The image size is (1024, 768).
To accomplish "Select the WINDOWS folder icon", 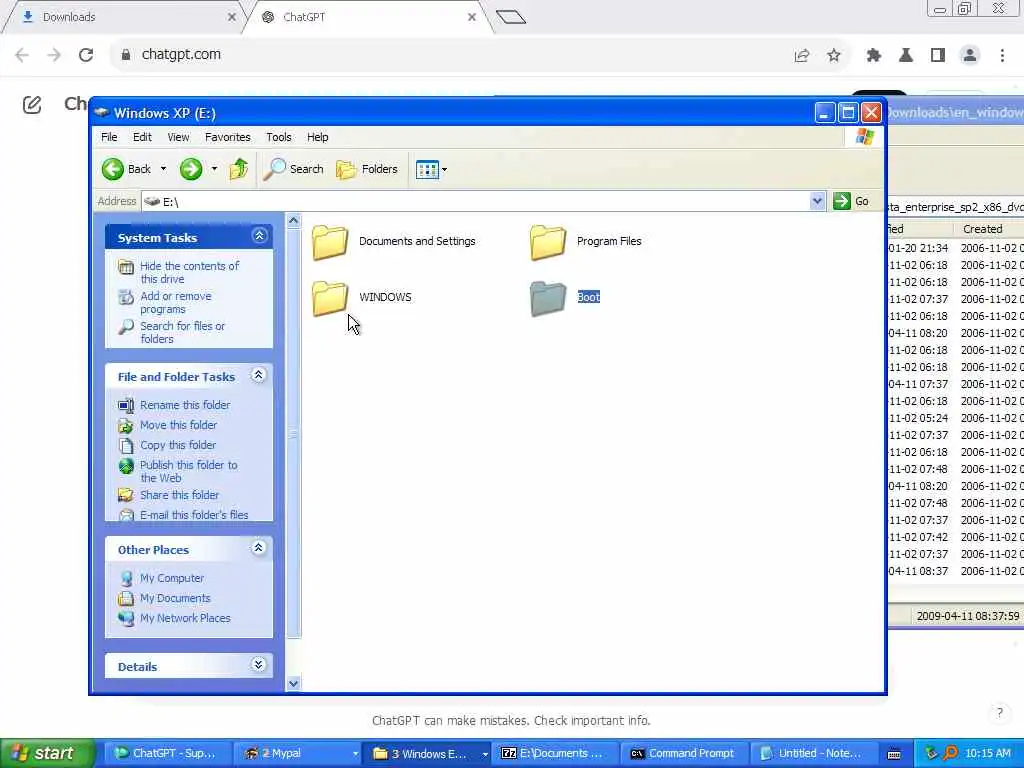I will coord(330,298).
